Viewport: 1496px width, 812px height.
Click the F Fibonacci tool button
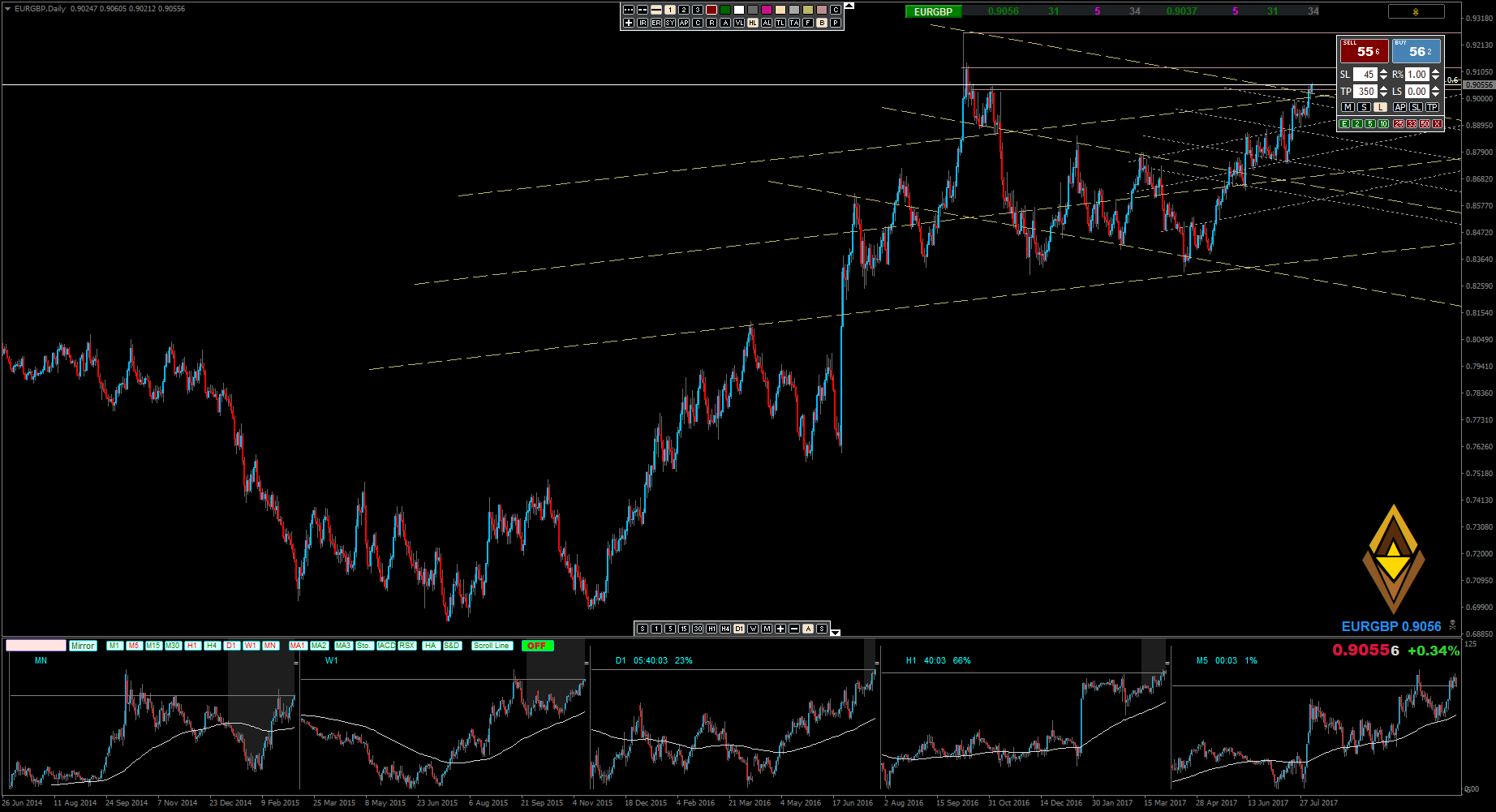click(x=808, y=23)
